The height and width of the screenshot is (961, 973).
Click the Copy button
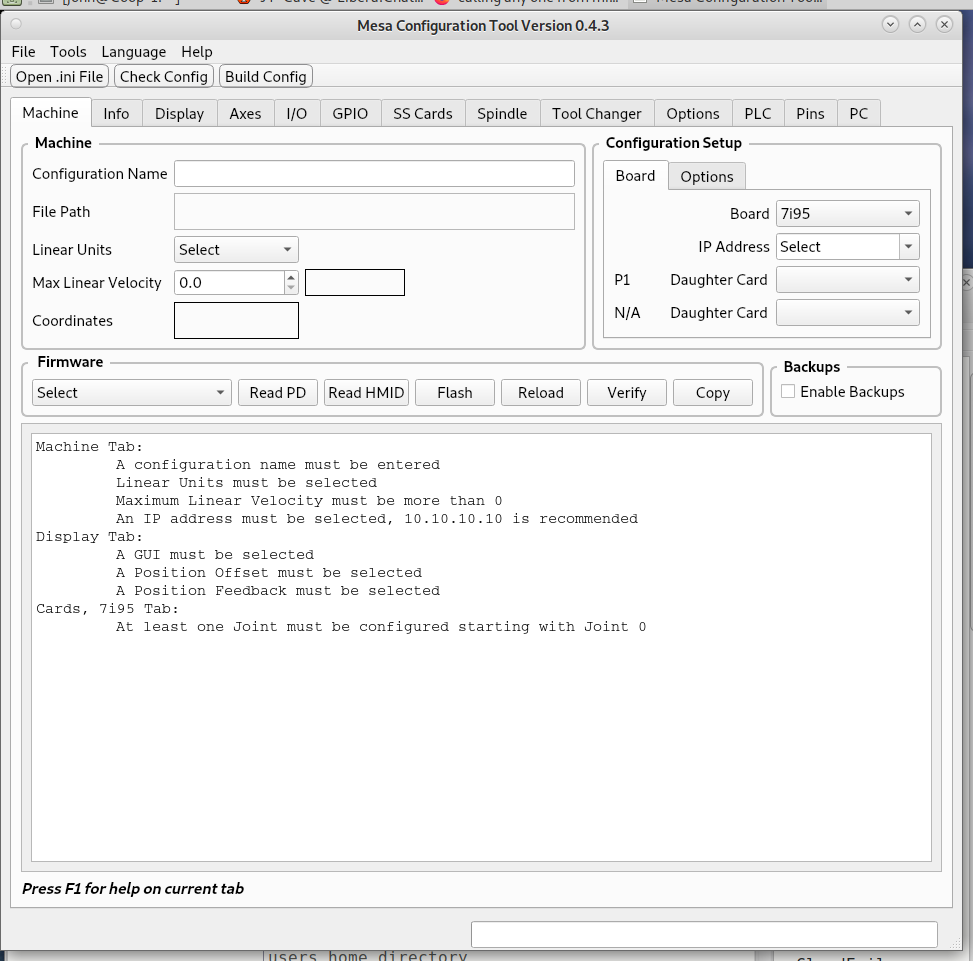713,393
